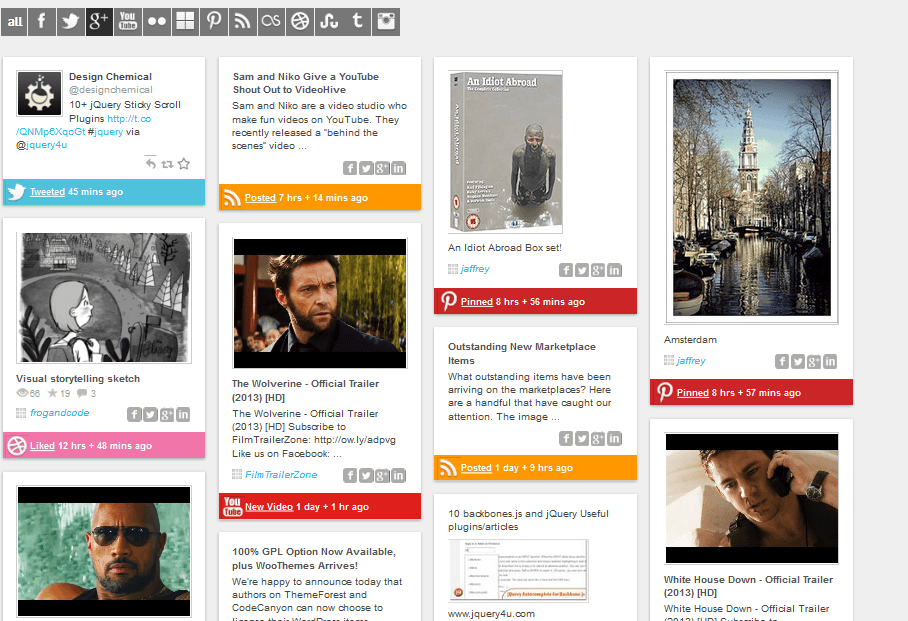Screen dimensions: 908x621
Task: Open the Design Chemical avatar
Action: click(39, 93)
